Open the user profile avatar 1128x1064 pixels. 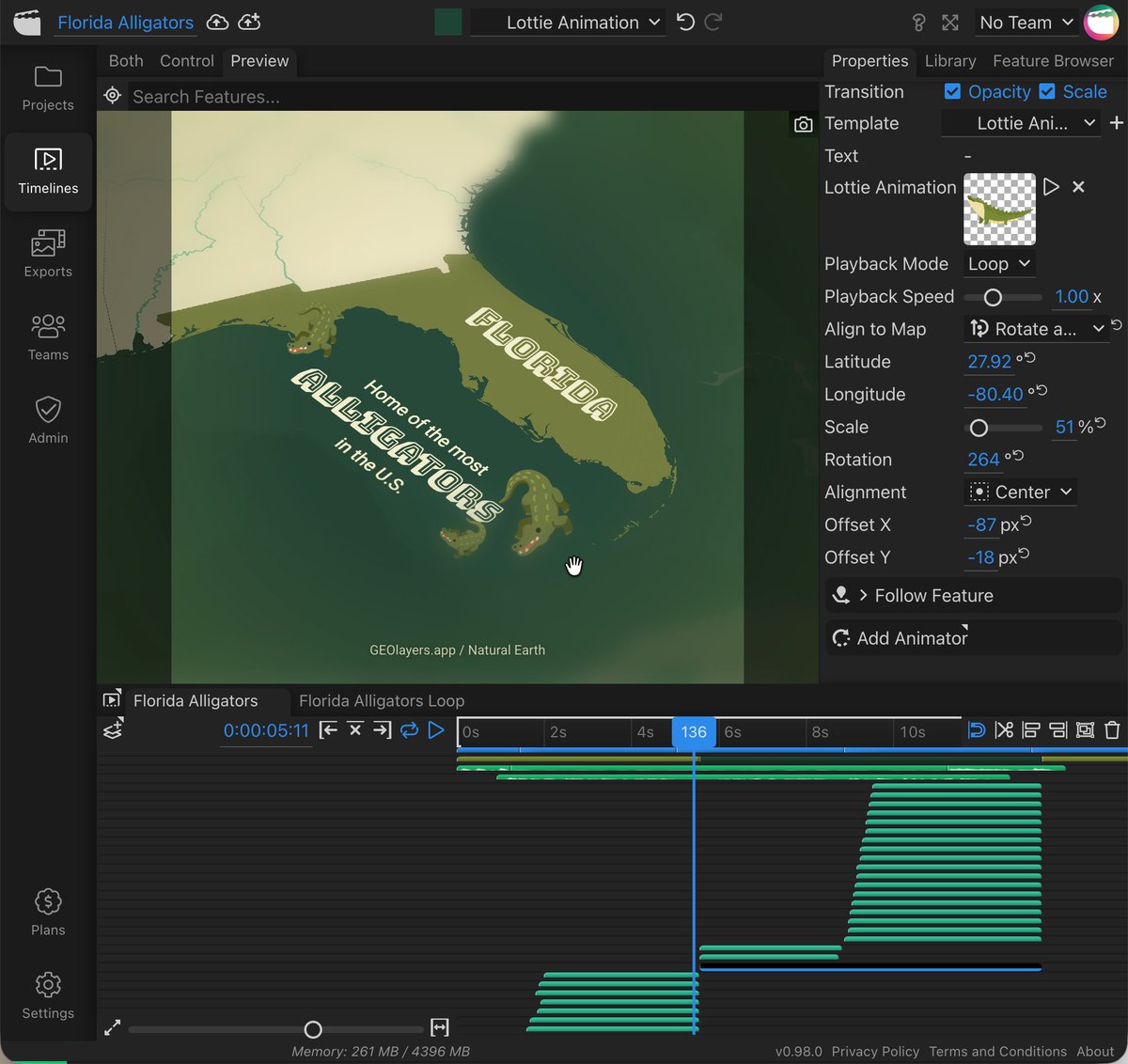1101,23
